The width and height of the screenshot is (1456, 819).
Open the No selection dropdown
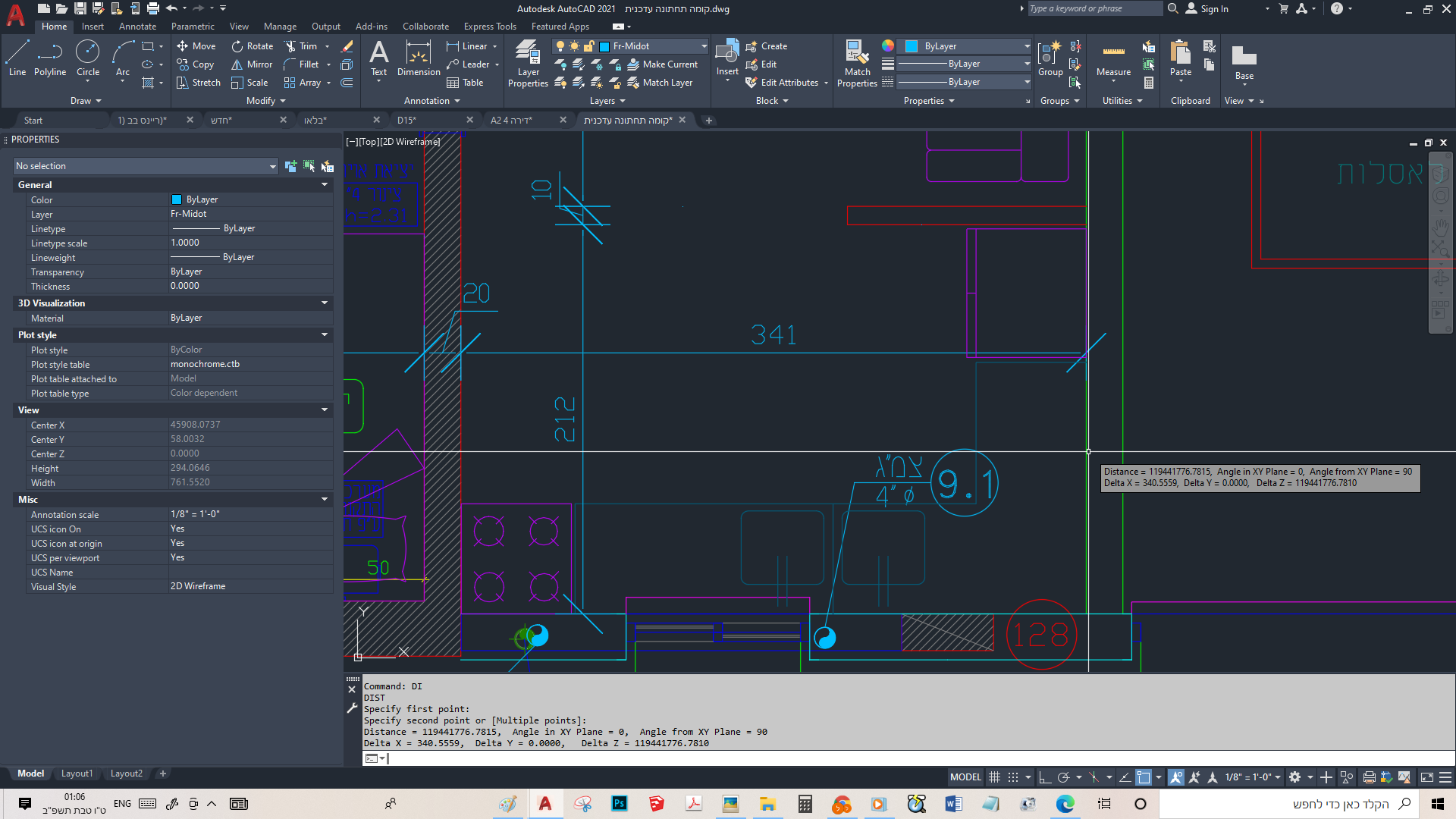click(146, 166)
